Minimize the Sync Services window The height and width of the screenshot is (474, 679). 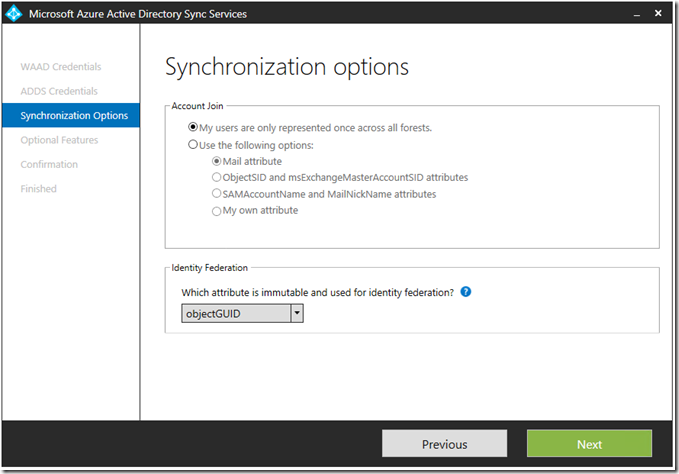637,14
